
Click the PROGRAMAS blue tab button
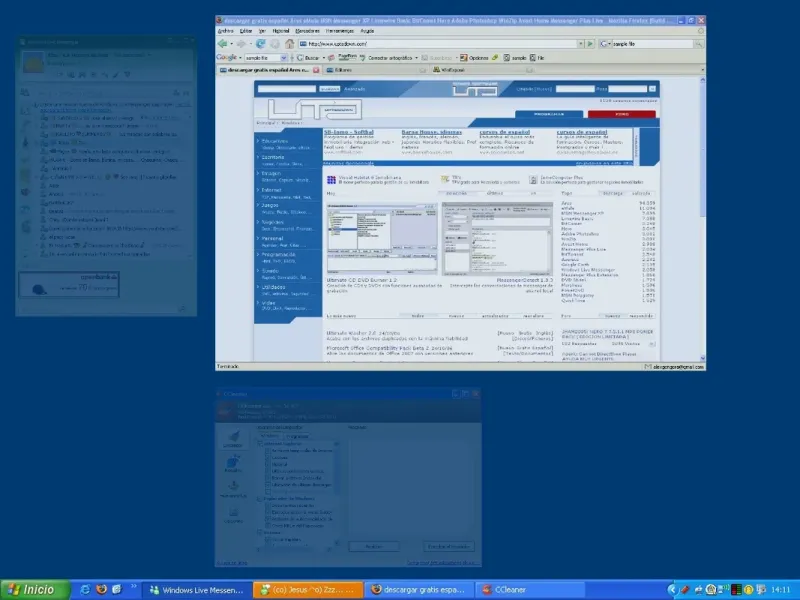(x=549, y=114)
